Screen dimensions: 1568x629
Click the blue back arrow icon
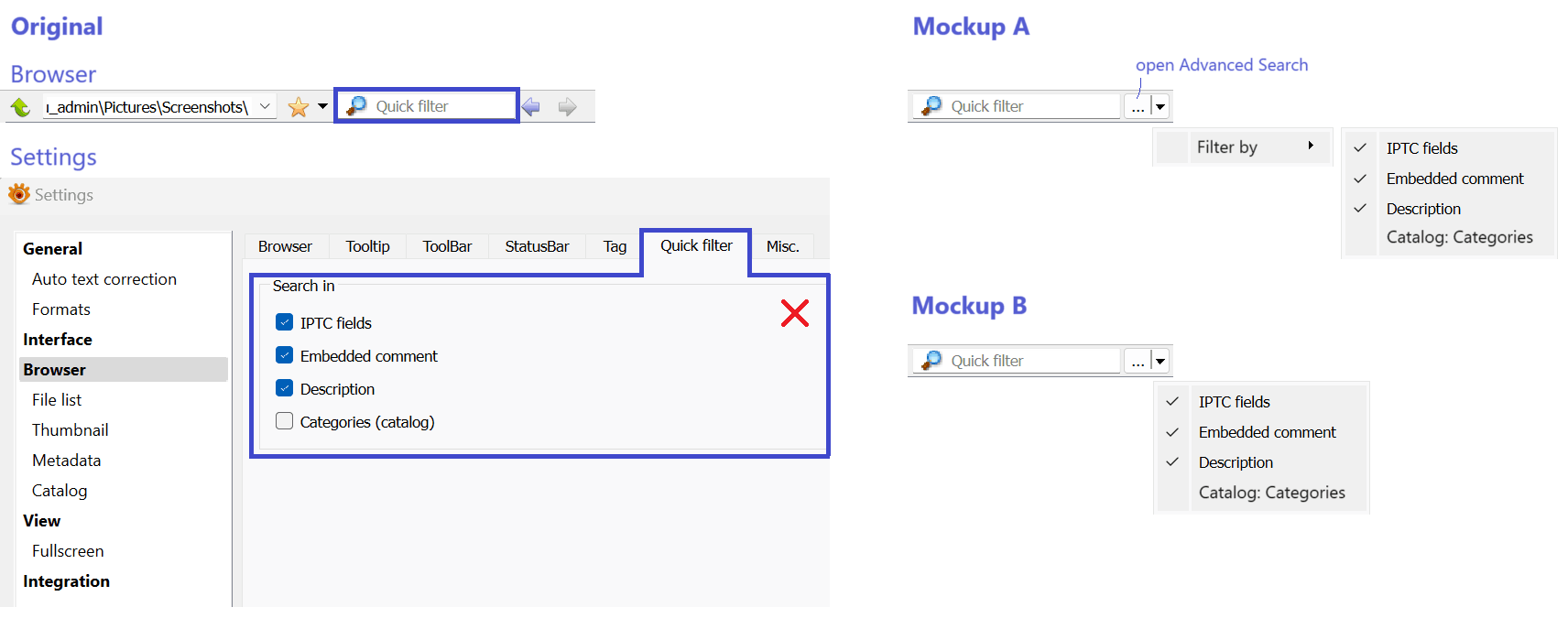point(531,107)
